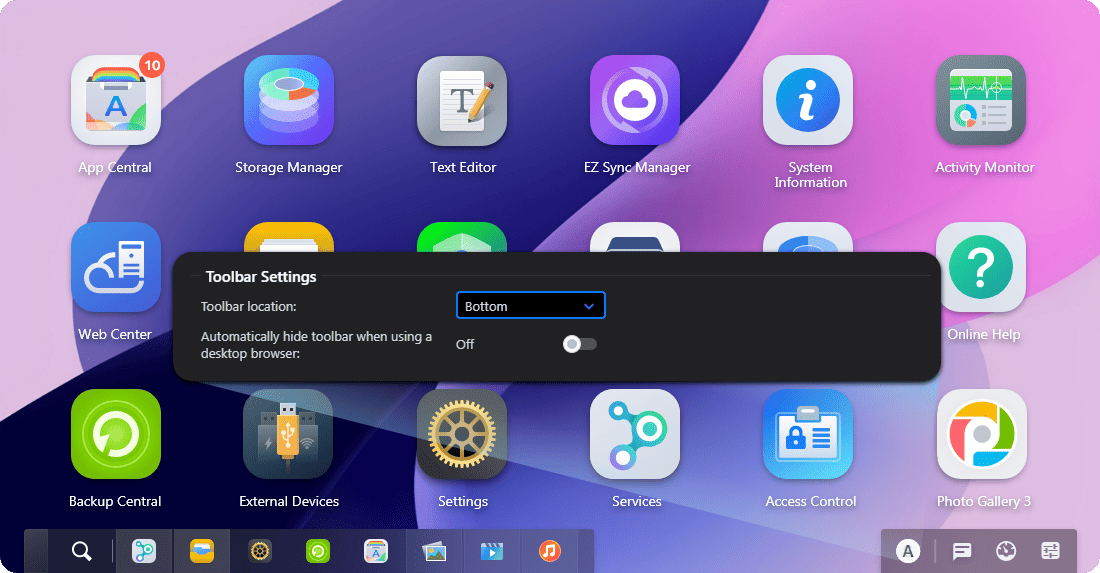Open the photo viewer taskbar icon
The width and height of the screenshot is (1100, 573).
(x=434, y=551)
